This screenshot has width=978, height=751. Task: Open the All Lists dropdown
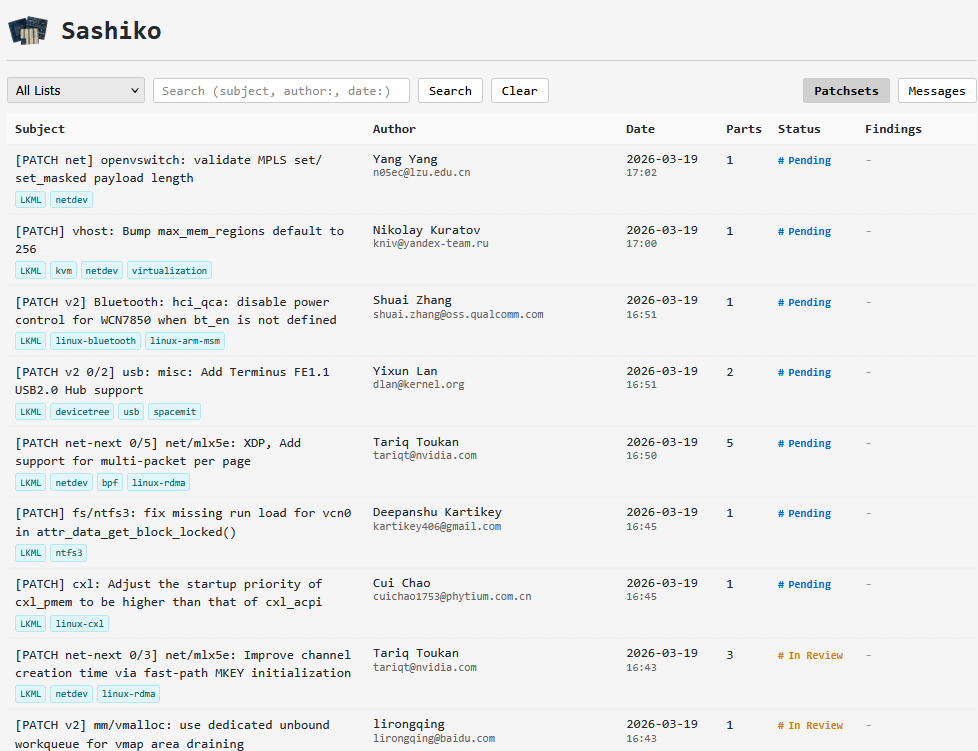pyautogui.click(x=76, y=90)
